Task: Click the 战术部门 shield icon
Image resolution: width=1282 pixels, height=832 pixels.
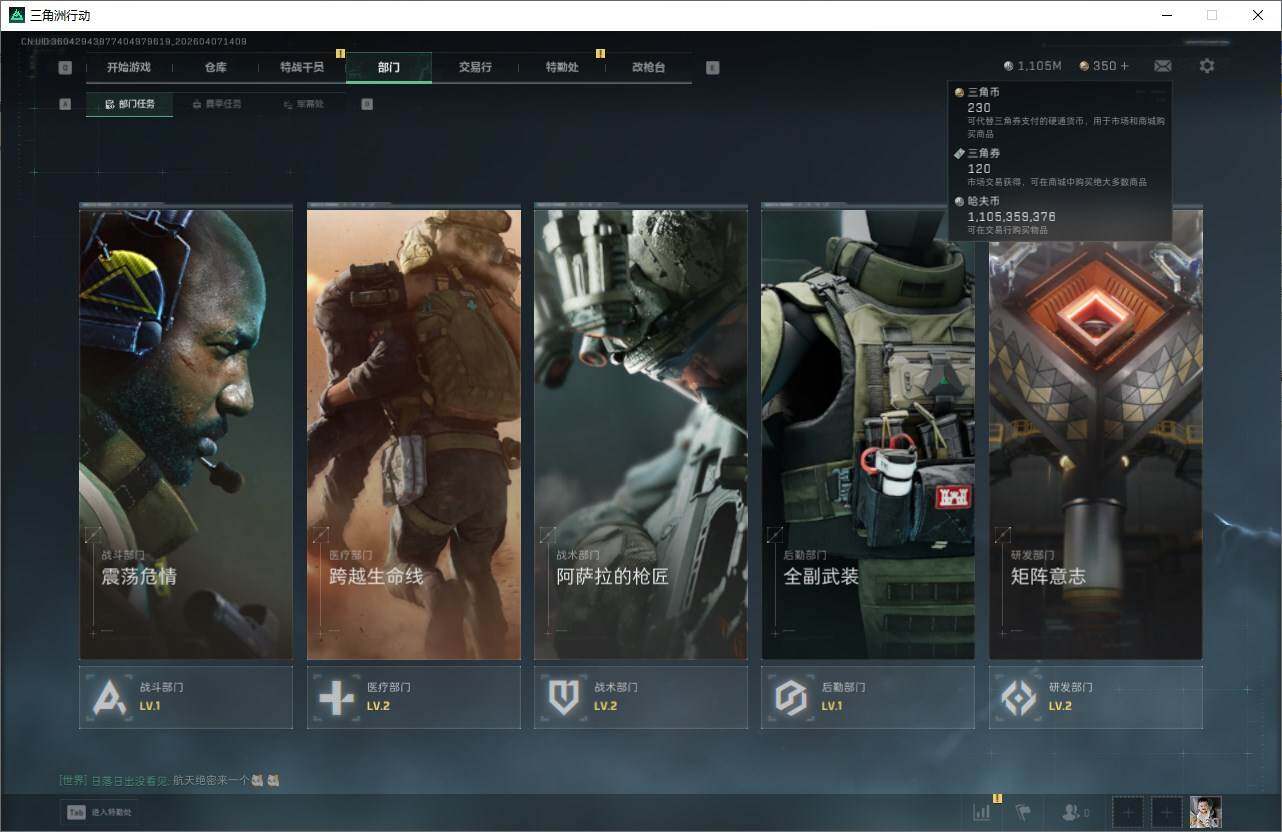Action: 564,697
